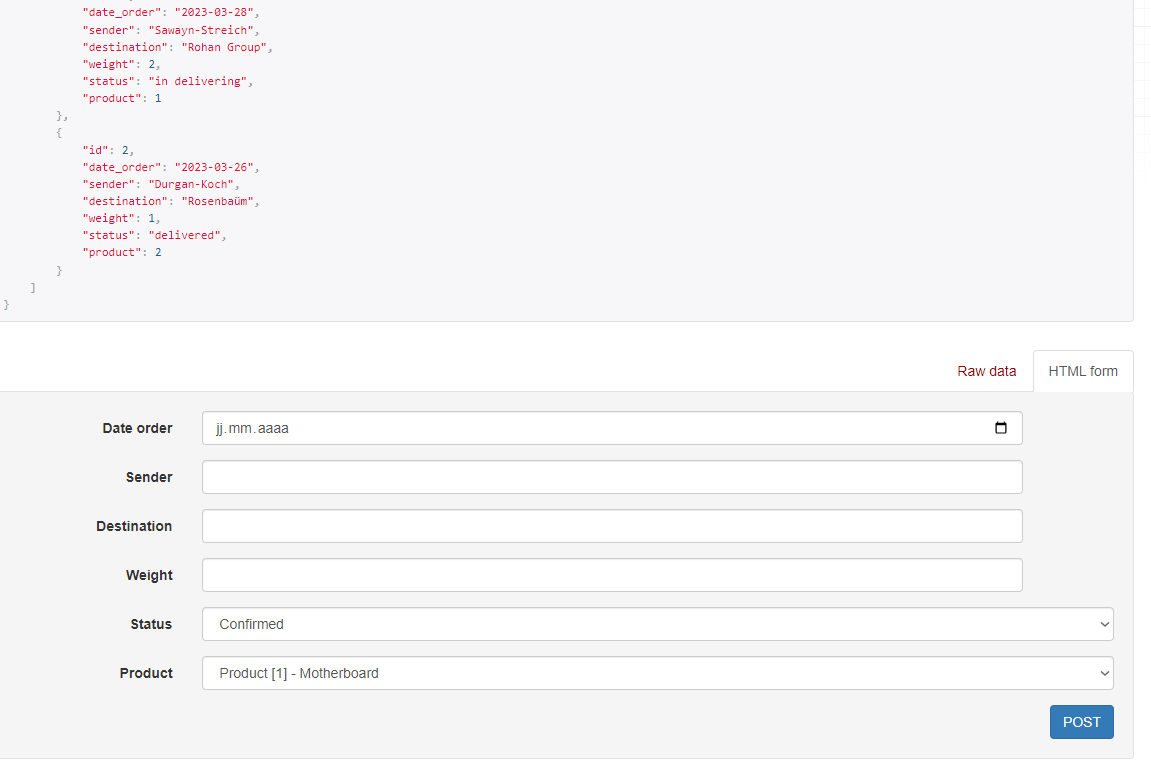
Task: Click the Sender field label
Action: click(149, 477)
